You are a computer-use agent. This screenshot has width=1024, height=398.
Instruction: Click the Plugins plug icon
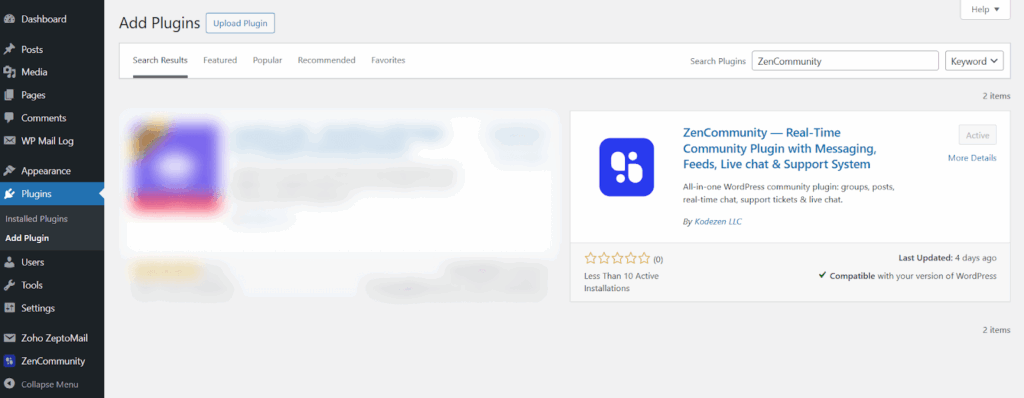point(9,194)
